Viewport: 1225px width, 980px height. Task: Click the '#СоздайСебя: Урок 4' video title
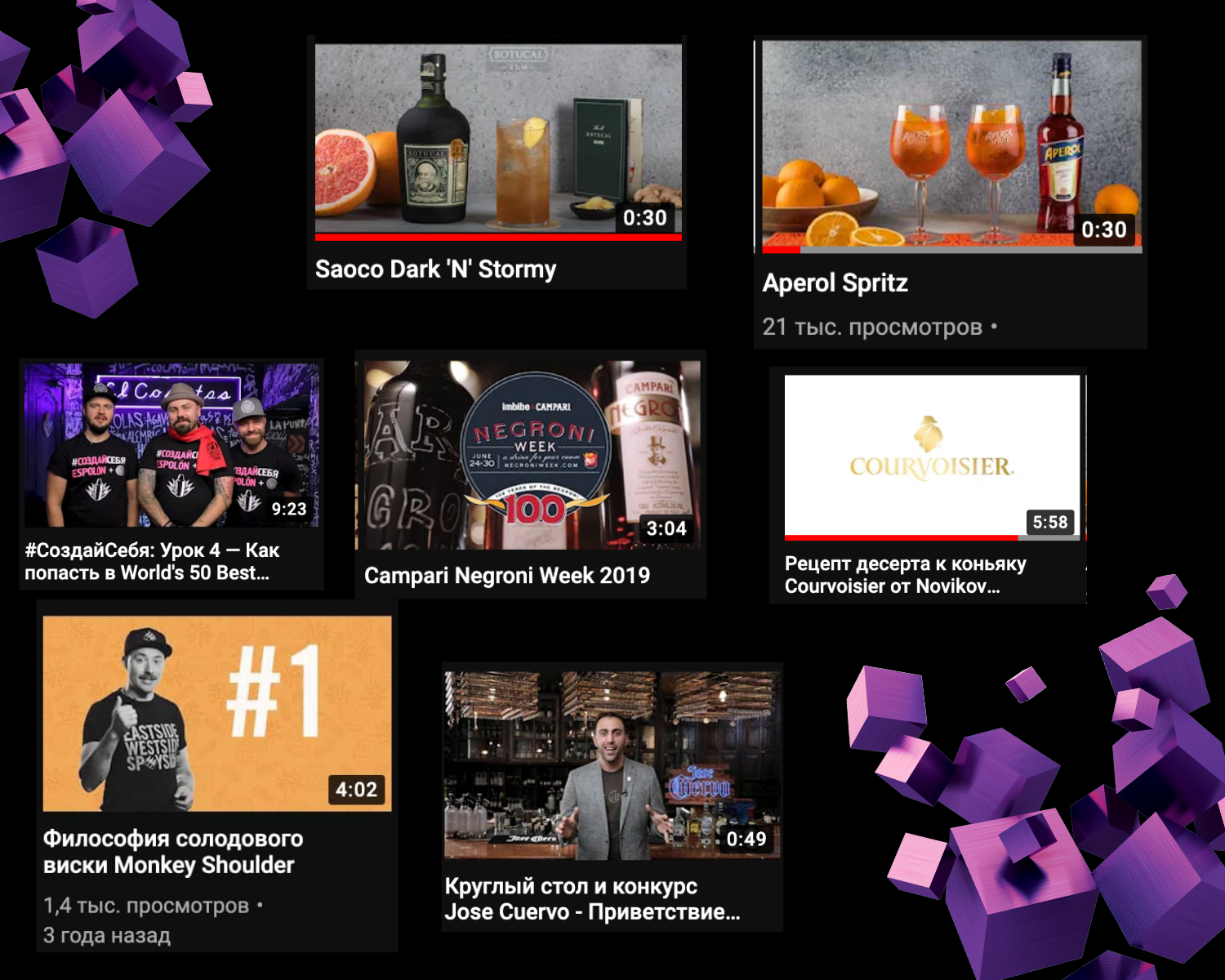(x=152, y=562)
